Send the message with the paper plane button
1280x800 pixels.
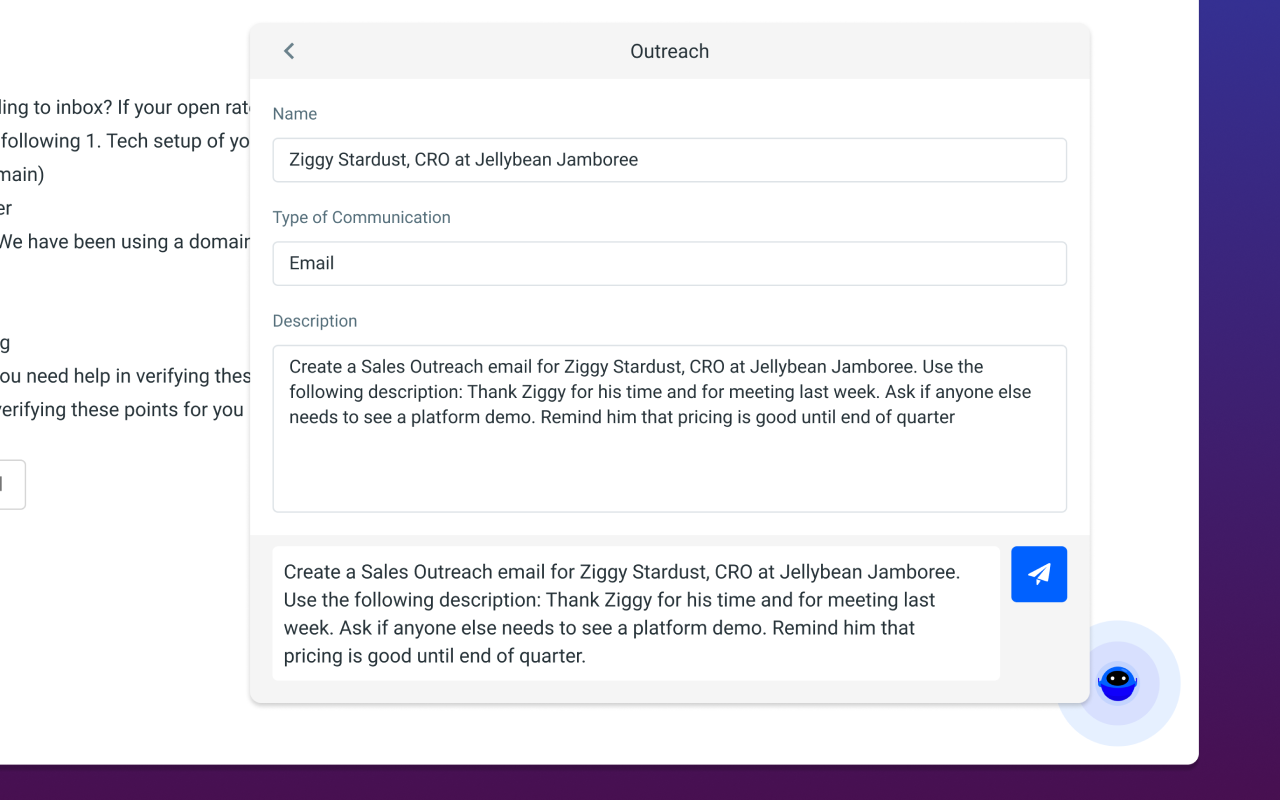1039,574
